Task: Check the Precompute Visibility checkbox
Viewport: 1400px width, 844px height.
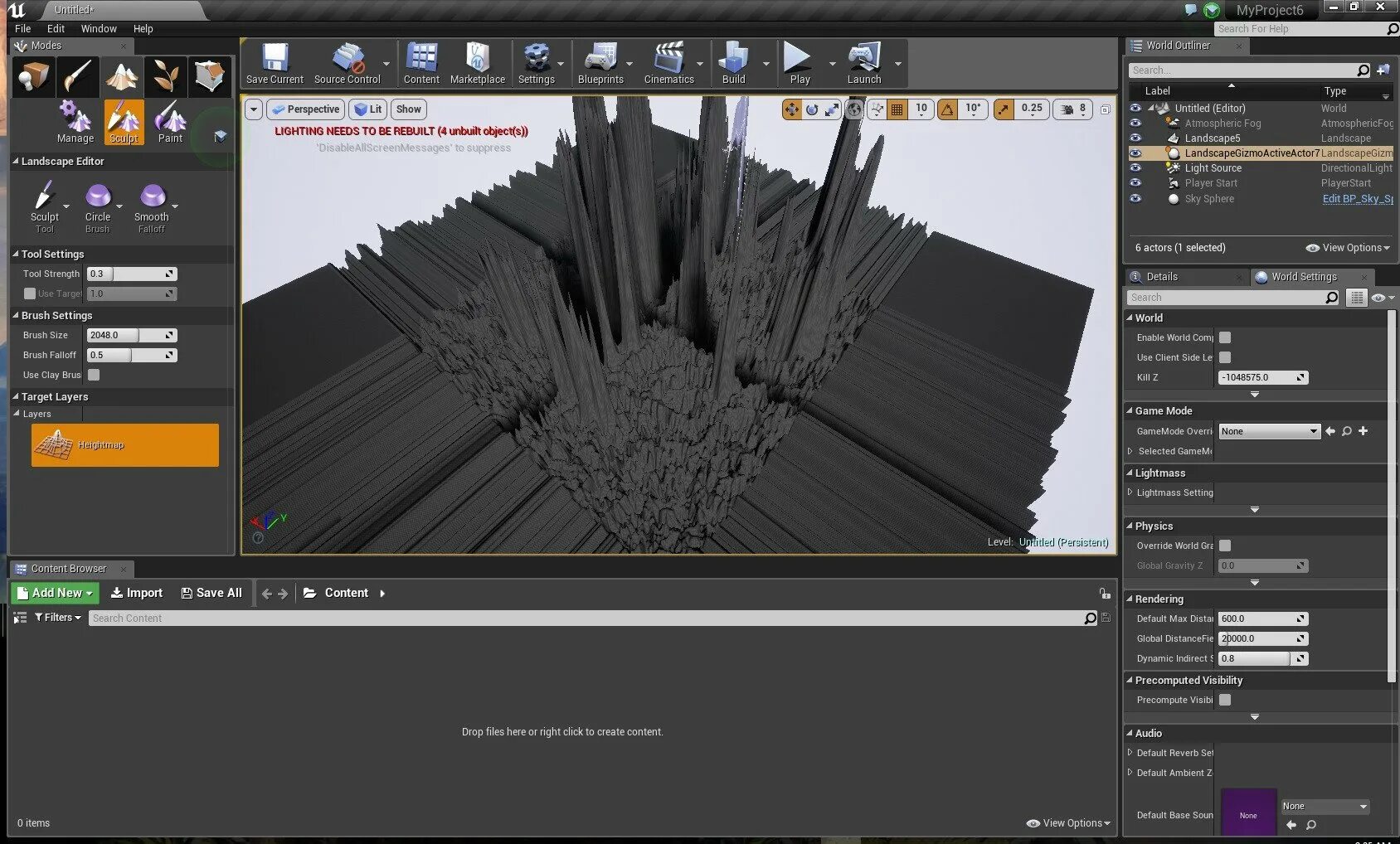Action: click(1225, 700)
